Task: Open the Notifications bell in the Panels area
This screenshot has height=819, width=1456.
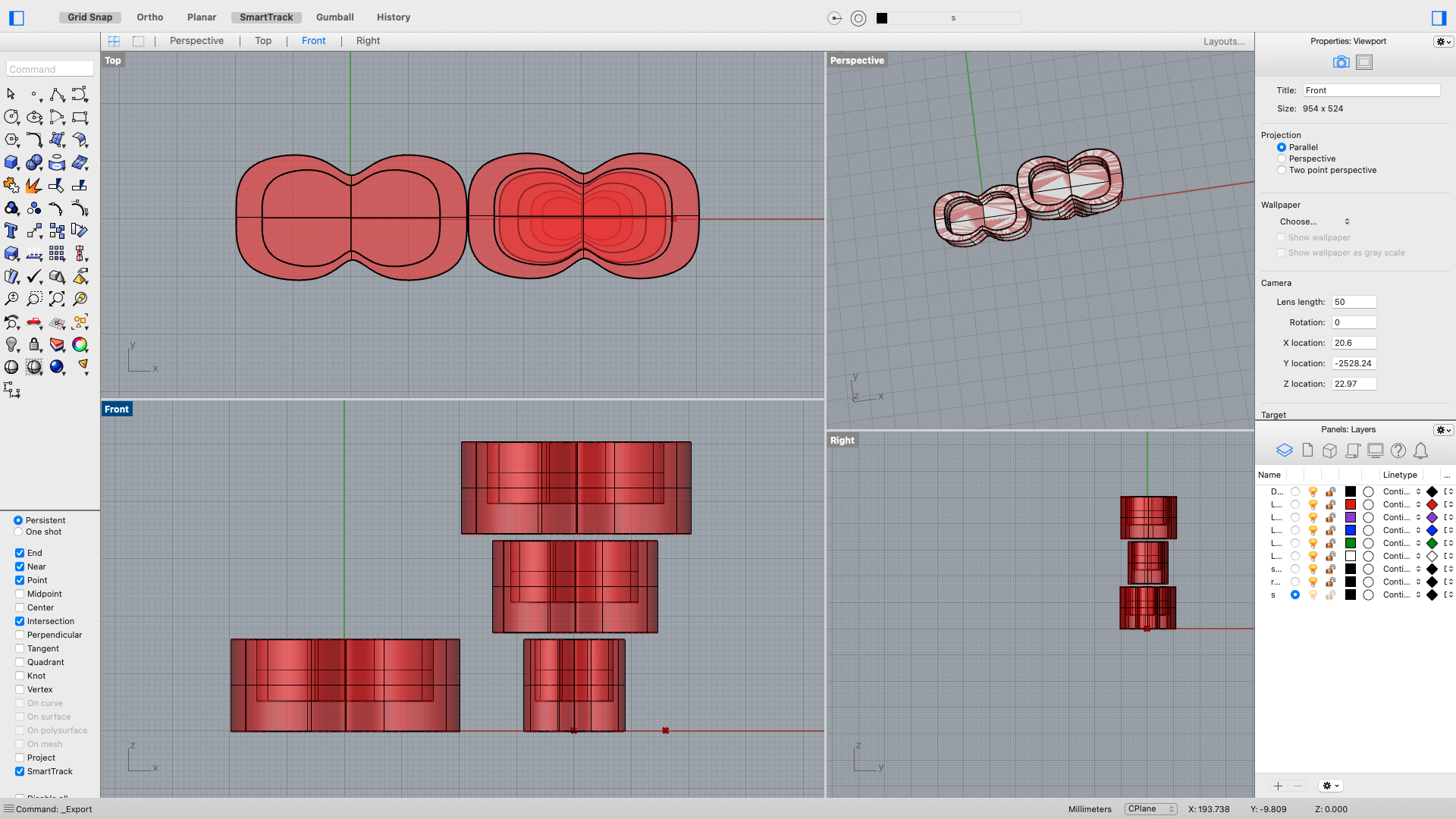Action: click(x=1420, y=450)
